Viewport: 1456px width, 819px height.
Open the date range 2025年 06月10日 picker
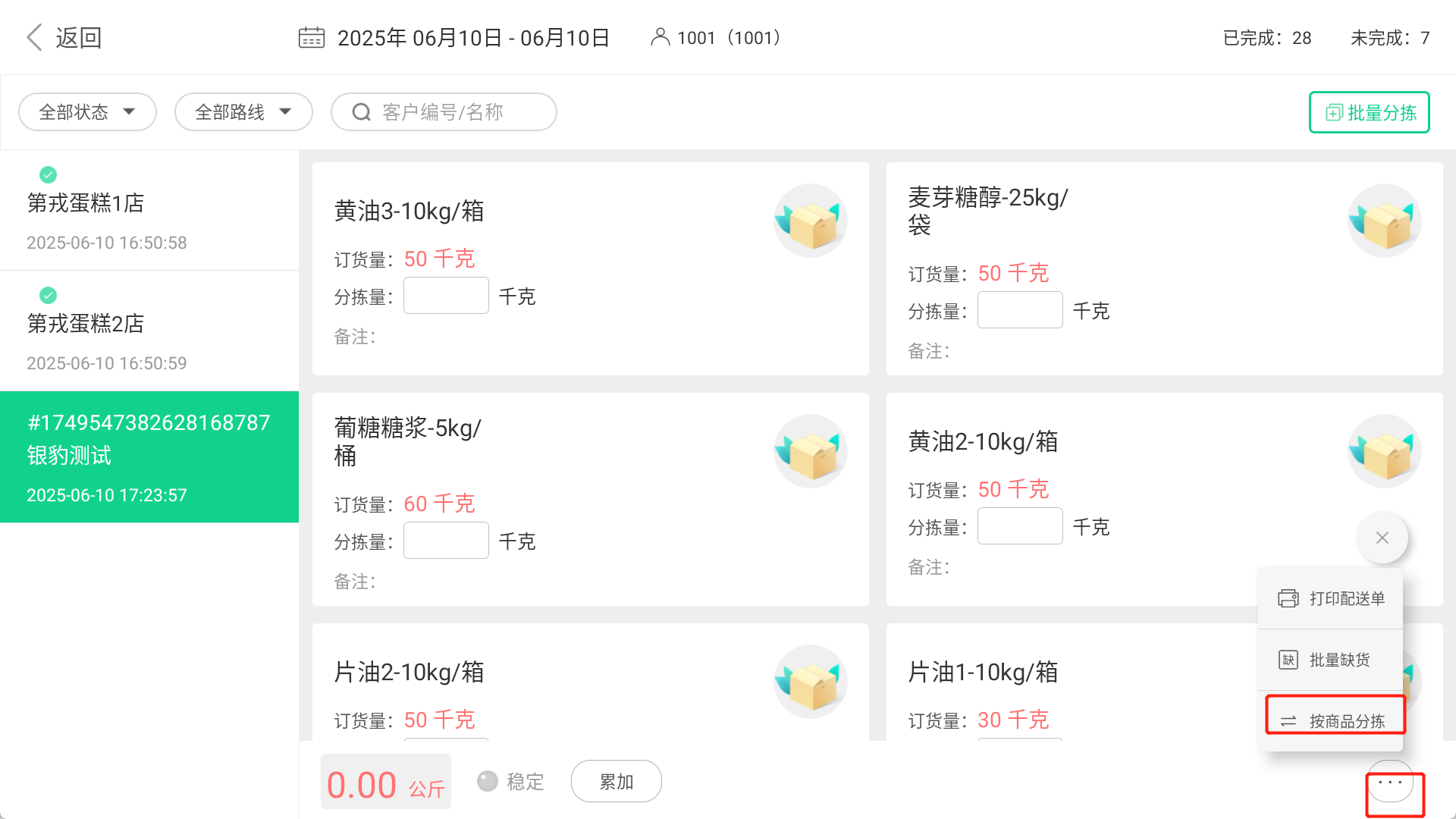tap(473, 37)
